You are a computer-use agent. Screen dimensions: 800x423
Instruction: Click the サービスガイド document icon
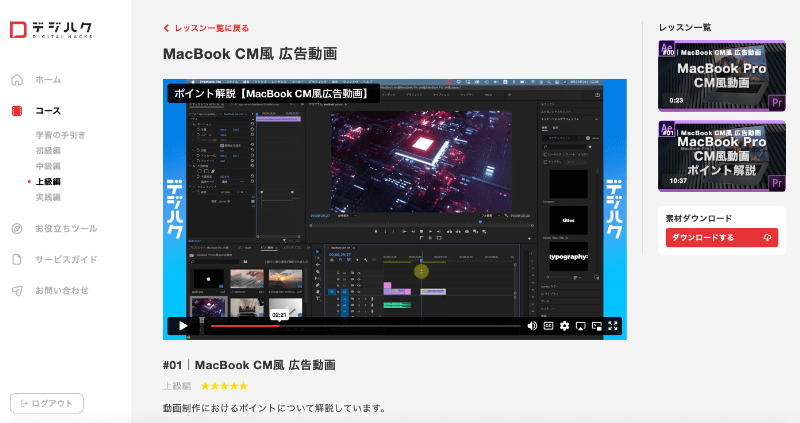(x=17, y=259)
